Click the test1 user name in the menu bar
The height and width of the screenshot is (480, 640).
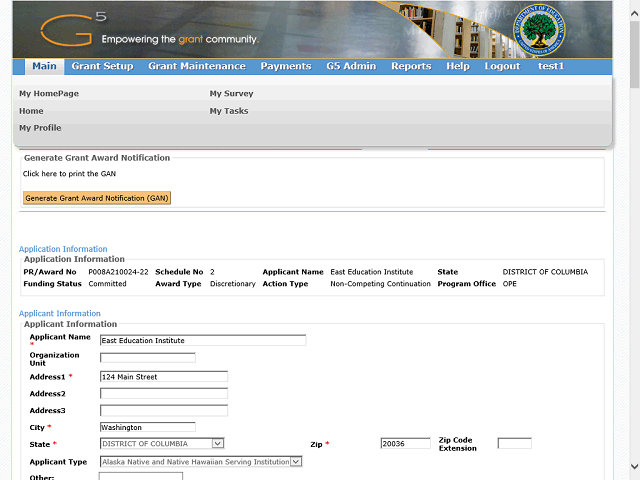tap(551, 66)
